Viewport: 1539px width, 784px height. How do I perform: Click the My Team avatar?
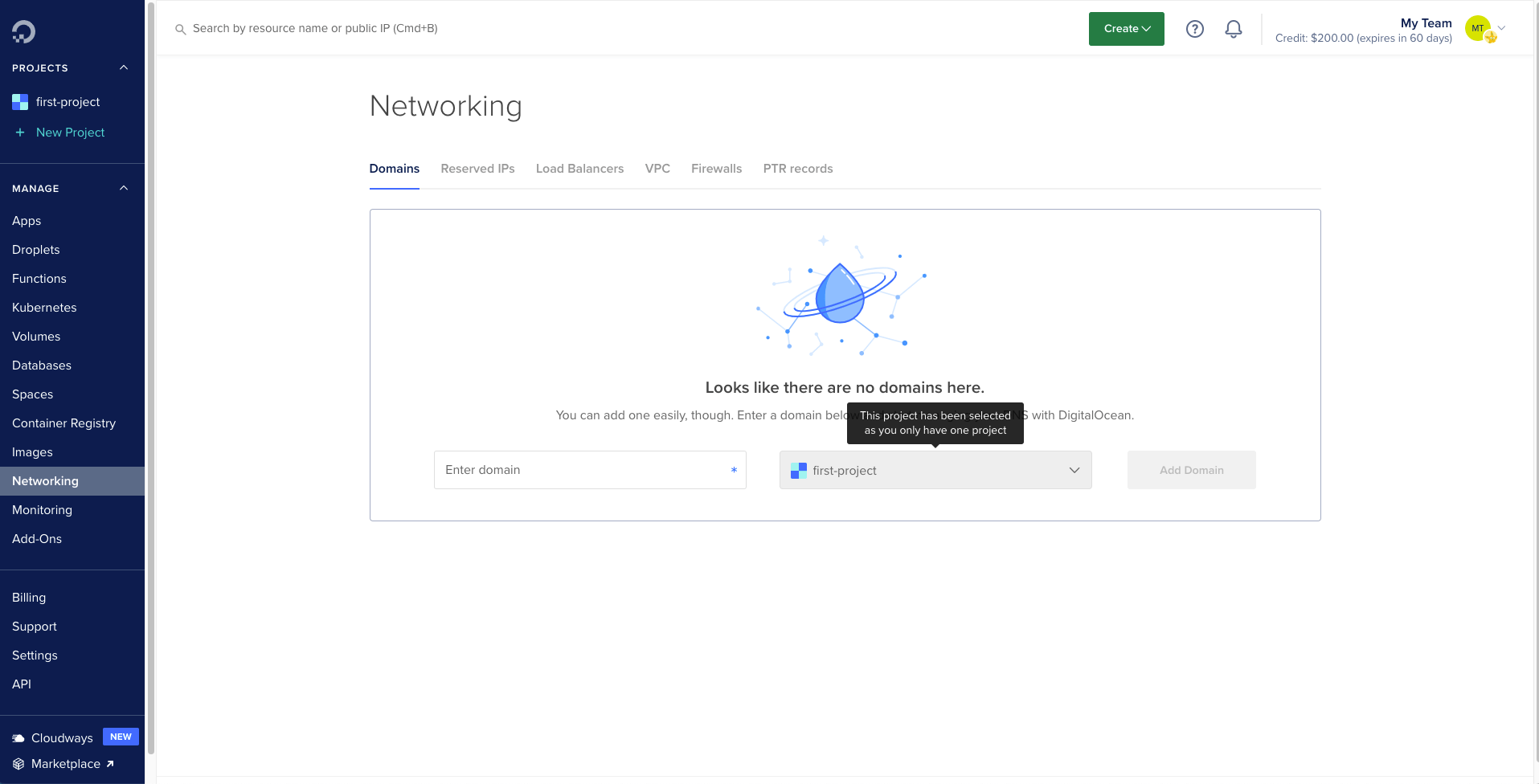tap(1479, 28)
